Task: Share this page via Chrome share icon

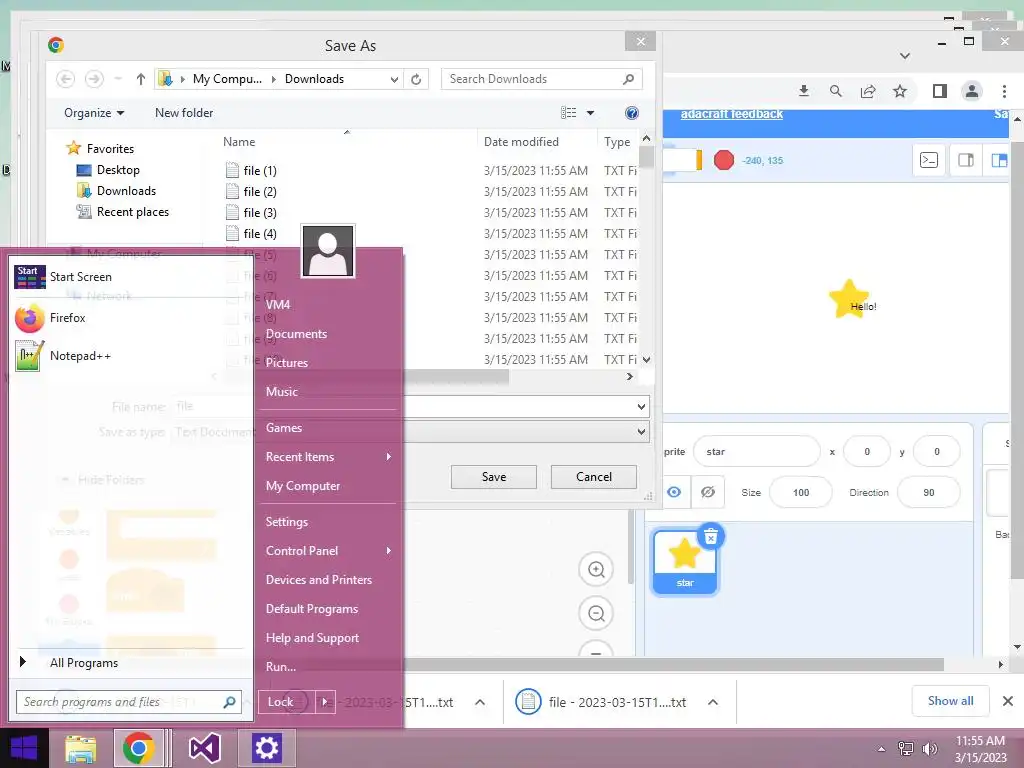Action: (x=868, y=91)
